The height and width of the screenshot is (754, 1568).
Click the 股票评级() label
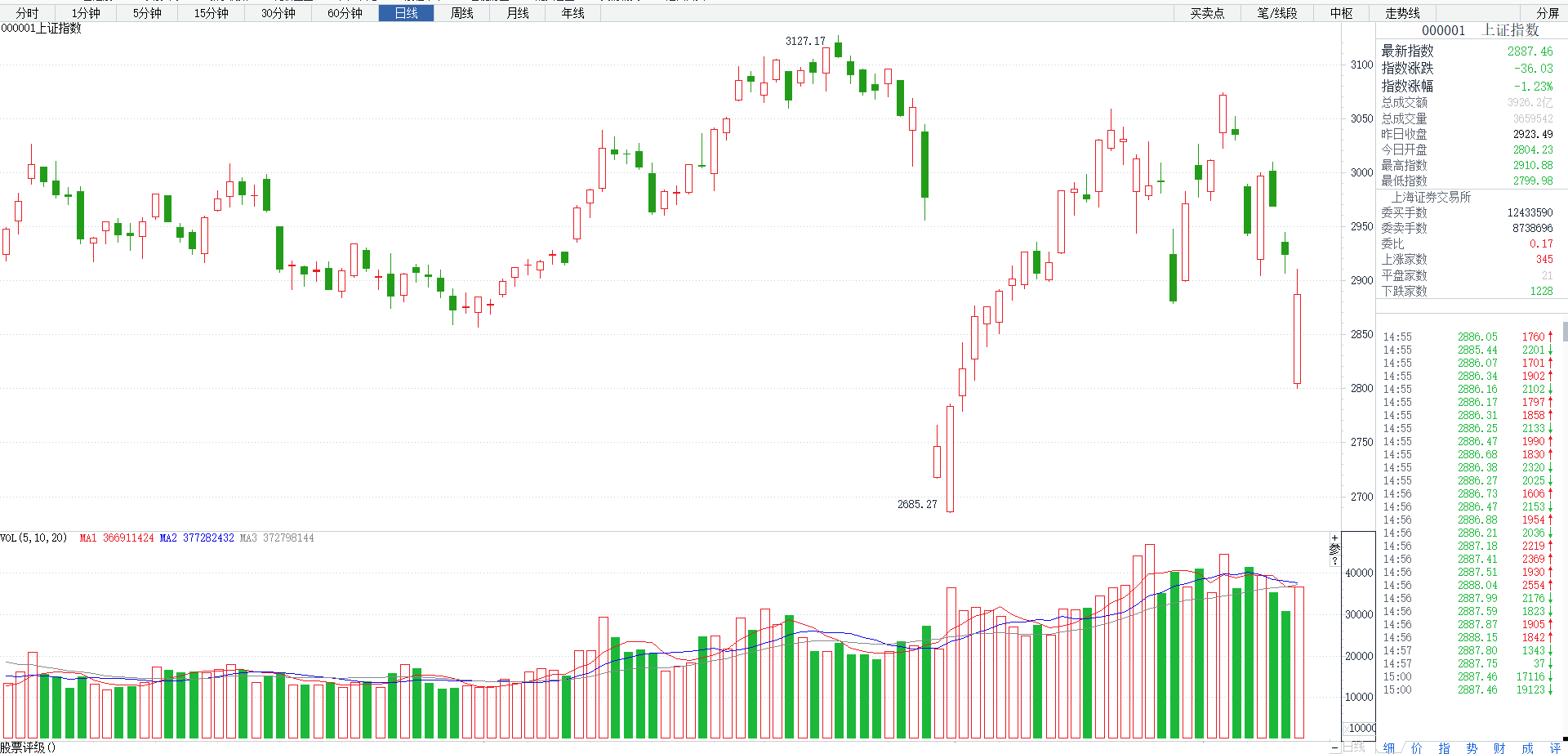pyautogui.click(x=28, y=747)
